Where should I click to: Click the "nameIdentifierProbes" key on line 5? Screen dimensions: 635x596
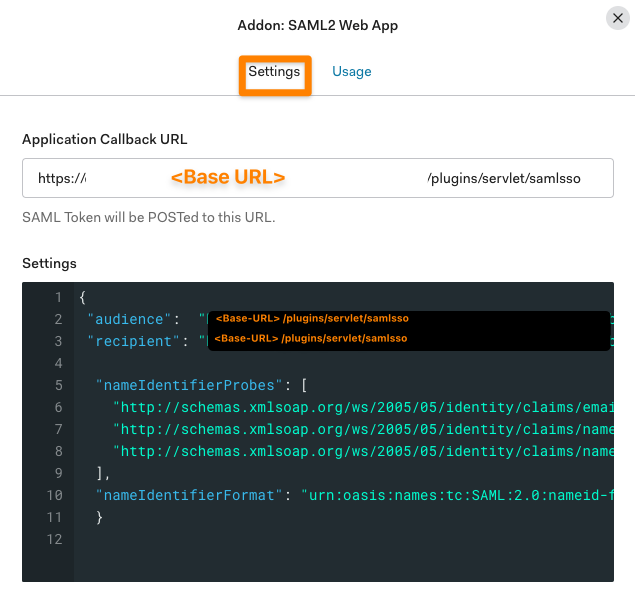point(189,385)
